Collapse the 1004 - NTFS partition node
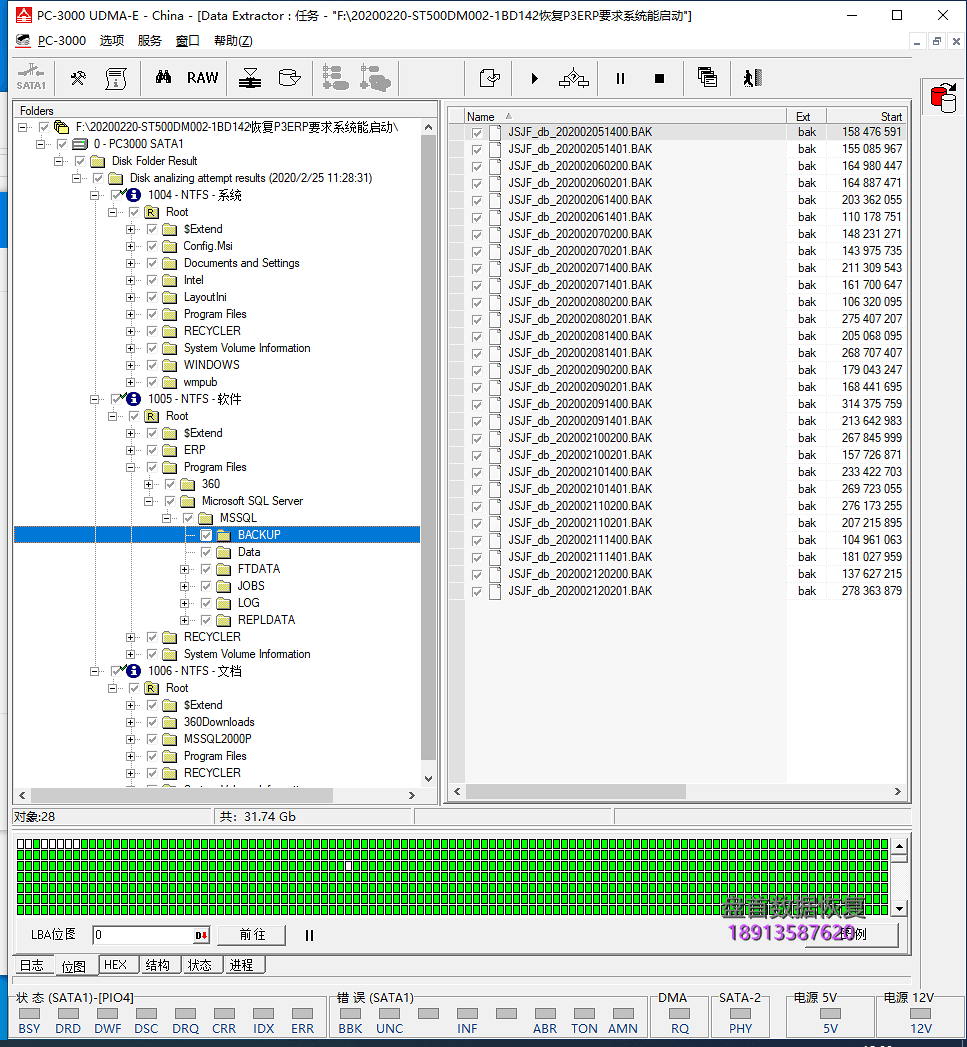This screenshot has height=1047, width=967. [x=94, y=195]
